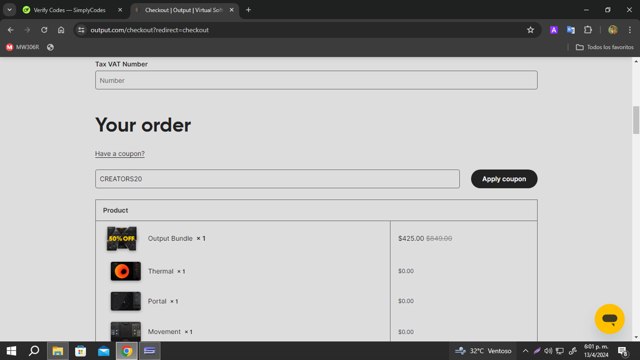Apply the coupon code
The width and height of the screenshot is (640, 360).
click(504, 179)
